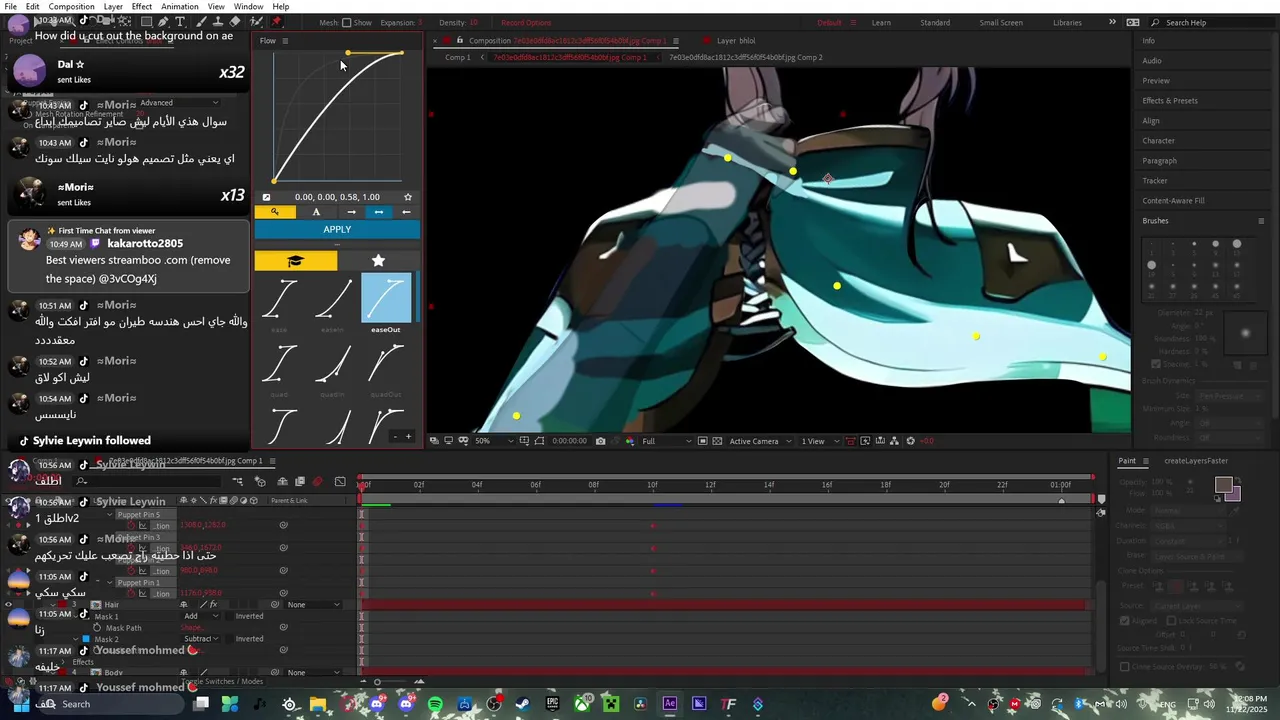The image size is (1280, 720).
Task: Enable the Lock Source Time checkbox
Action: coord(1172,621)
